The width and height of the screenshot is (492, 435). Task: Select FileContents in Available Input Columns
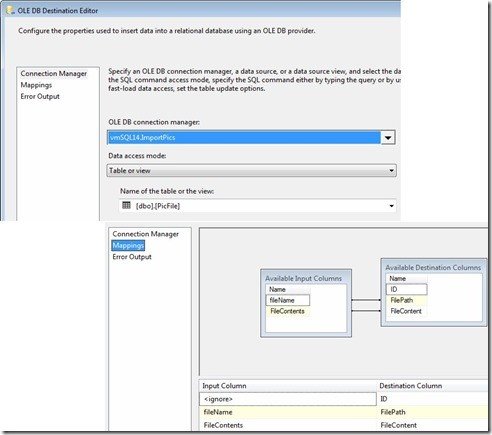(x=287, y=311)
